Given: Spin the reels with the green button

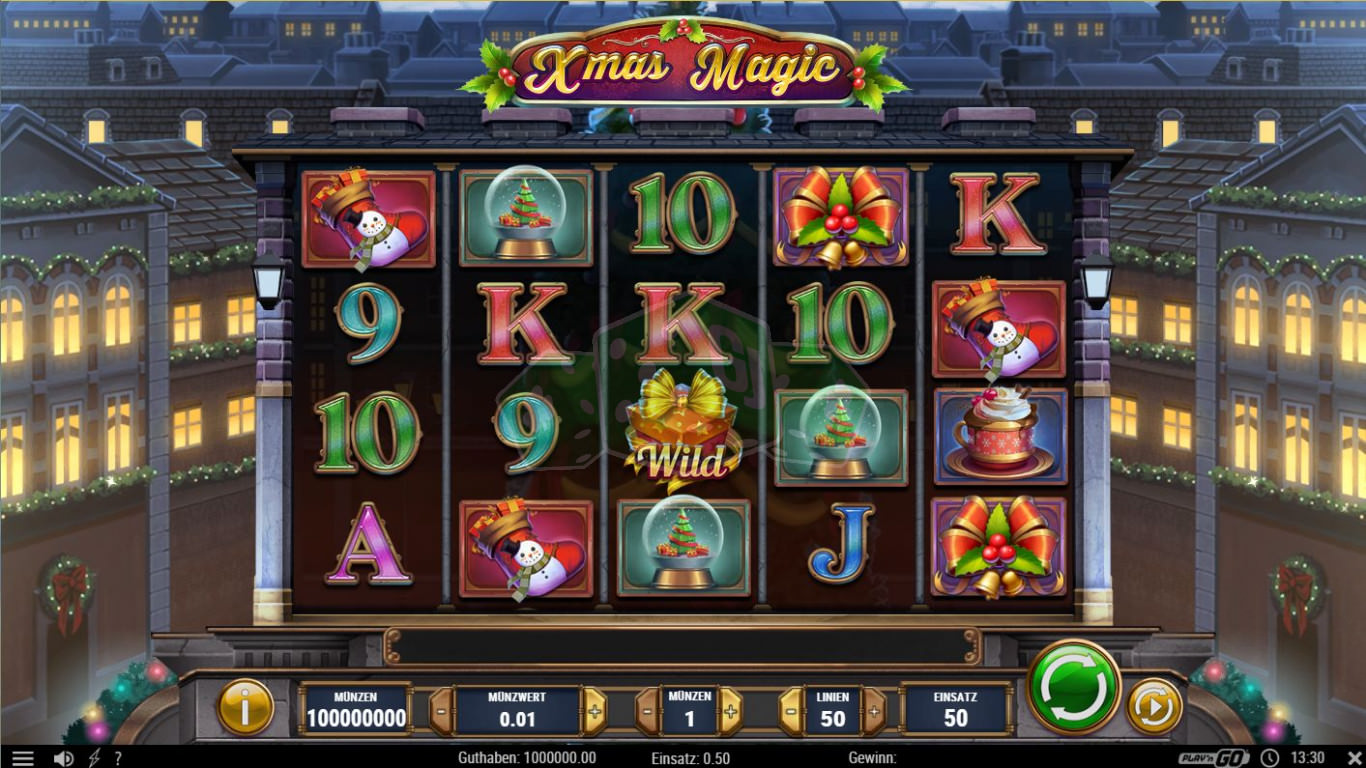Looking at the screenshot, I should point(1074,688).
